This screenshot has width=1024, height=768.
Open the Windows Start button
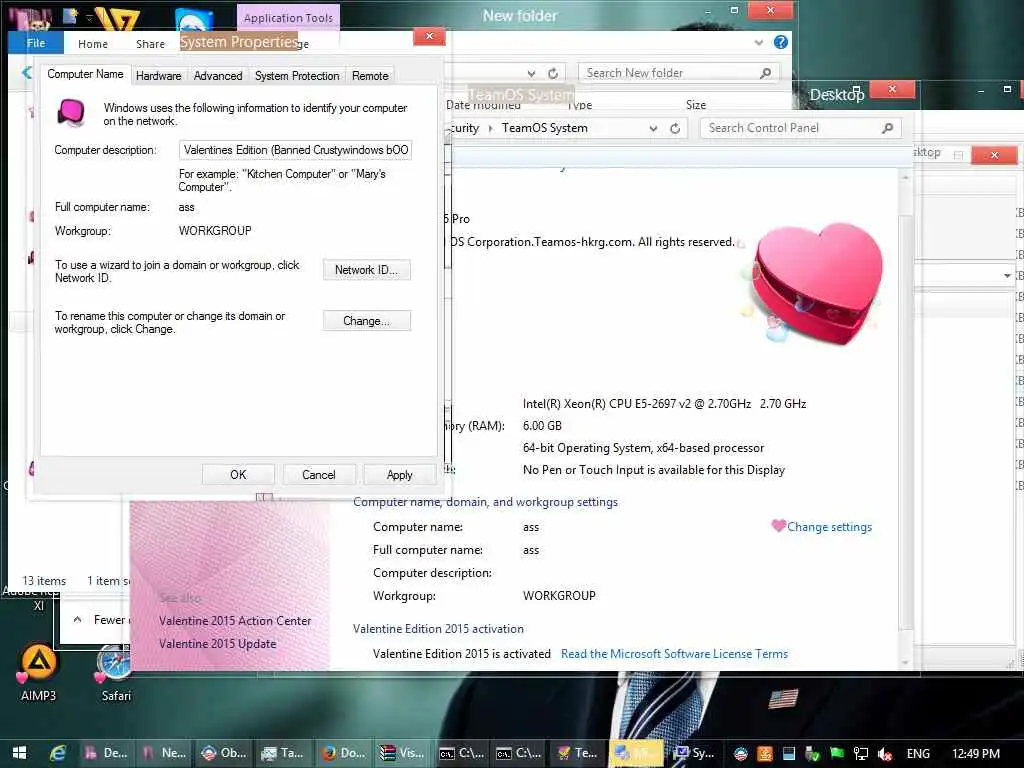coord(20,753)
